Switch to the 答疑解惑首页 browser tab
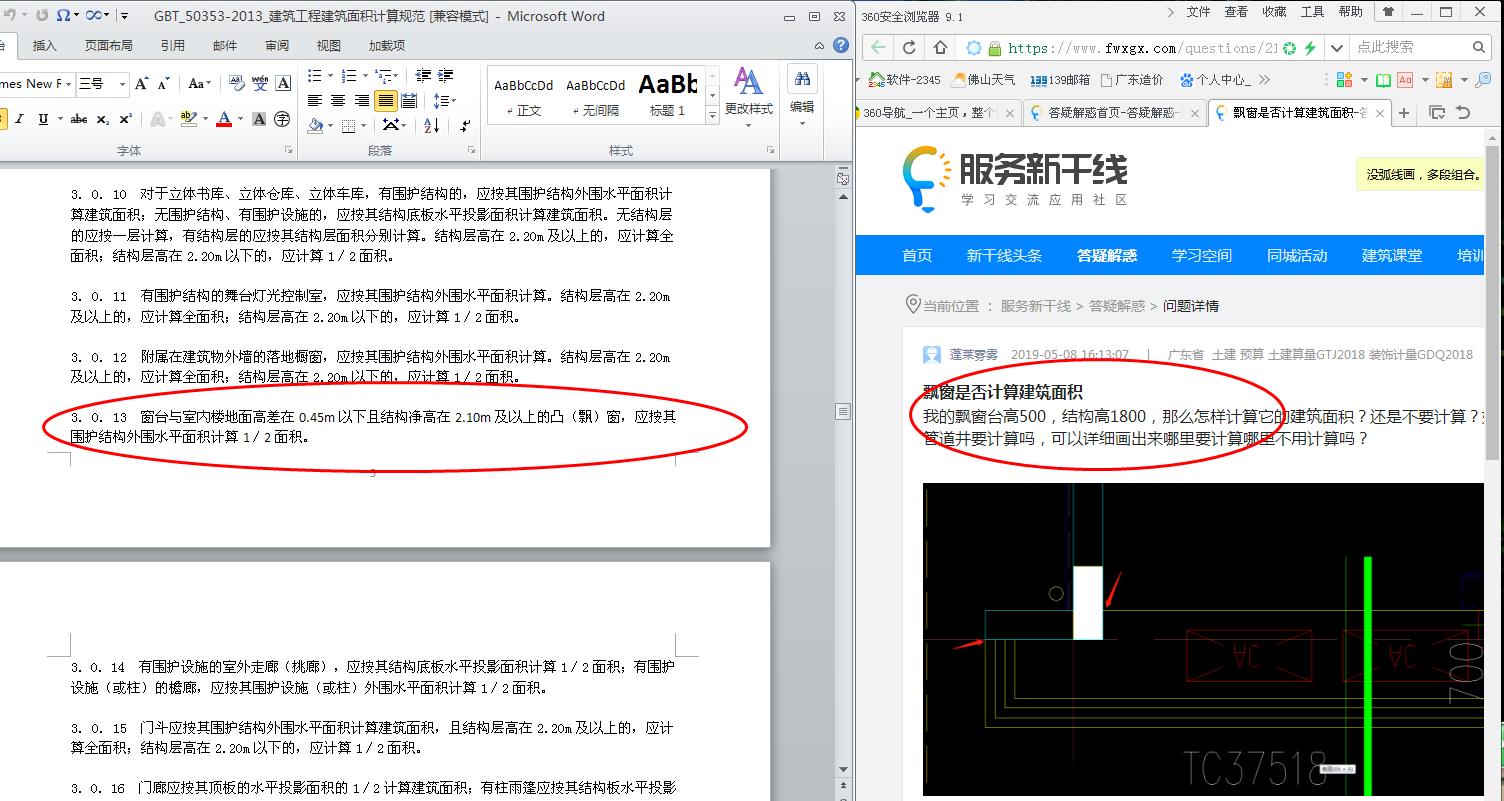This screenshot has height=801, width=1504. click(1113, 113)
